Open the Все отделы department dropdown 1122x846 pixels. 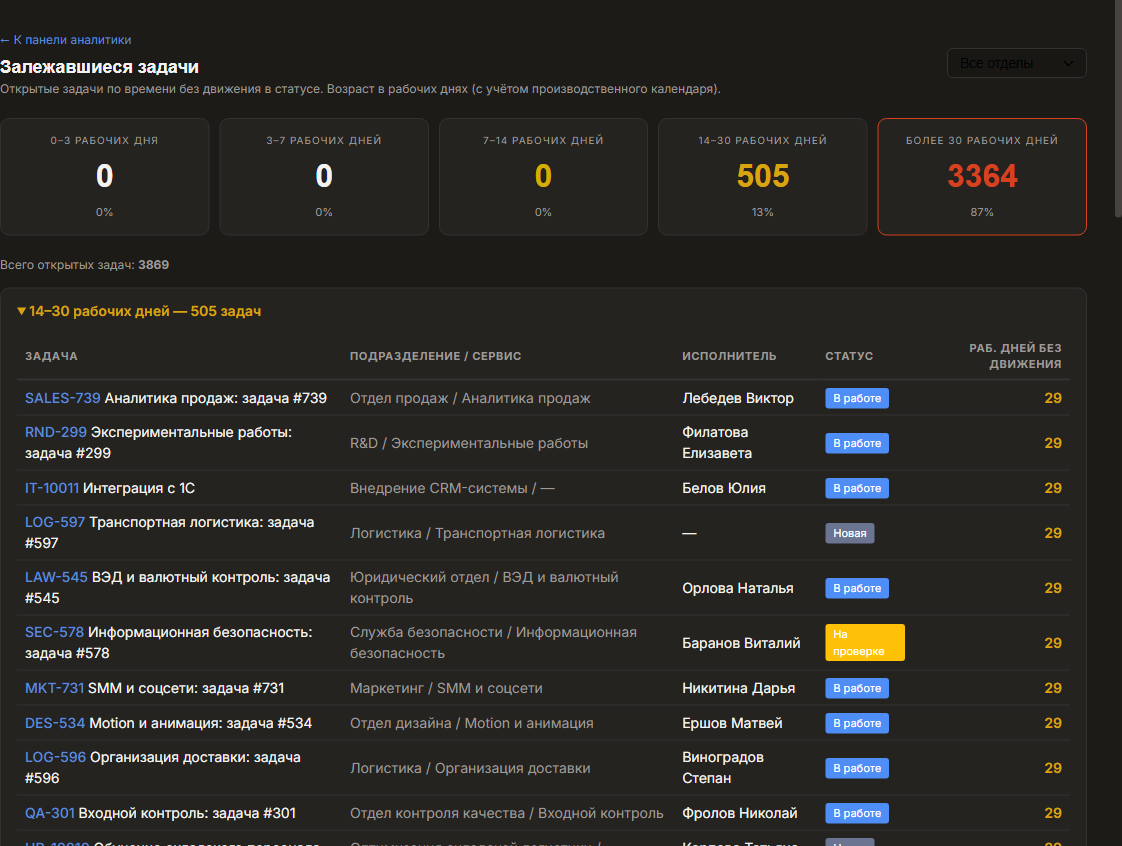tap(1016, 63)
